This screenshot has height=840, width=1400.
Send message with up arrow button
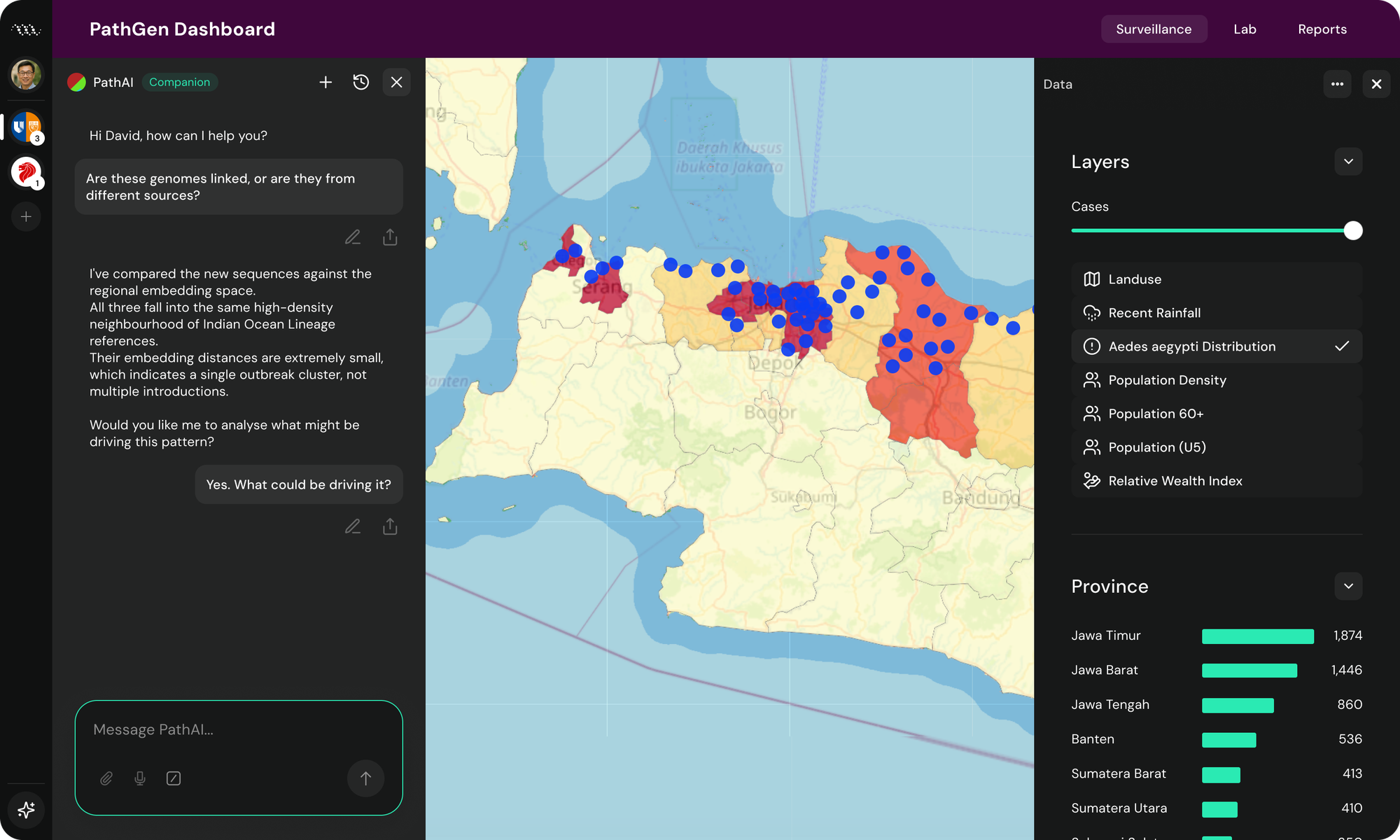coord(365,778)
